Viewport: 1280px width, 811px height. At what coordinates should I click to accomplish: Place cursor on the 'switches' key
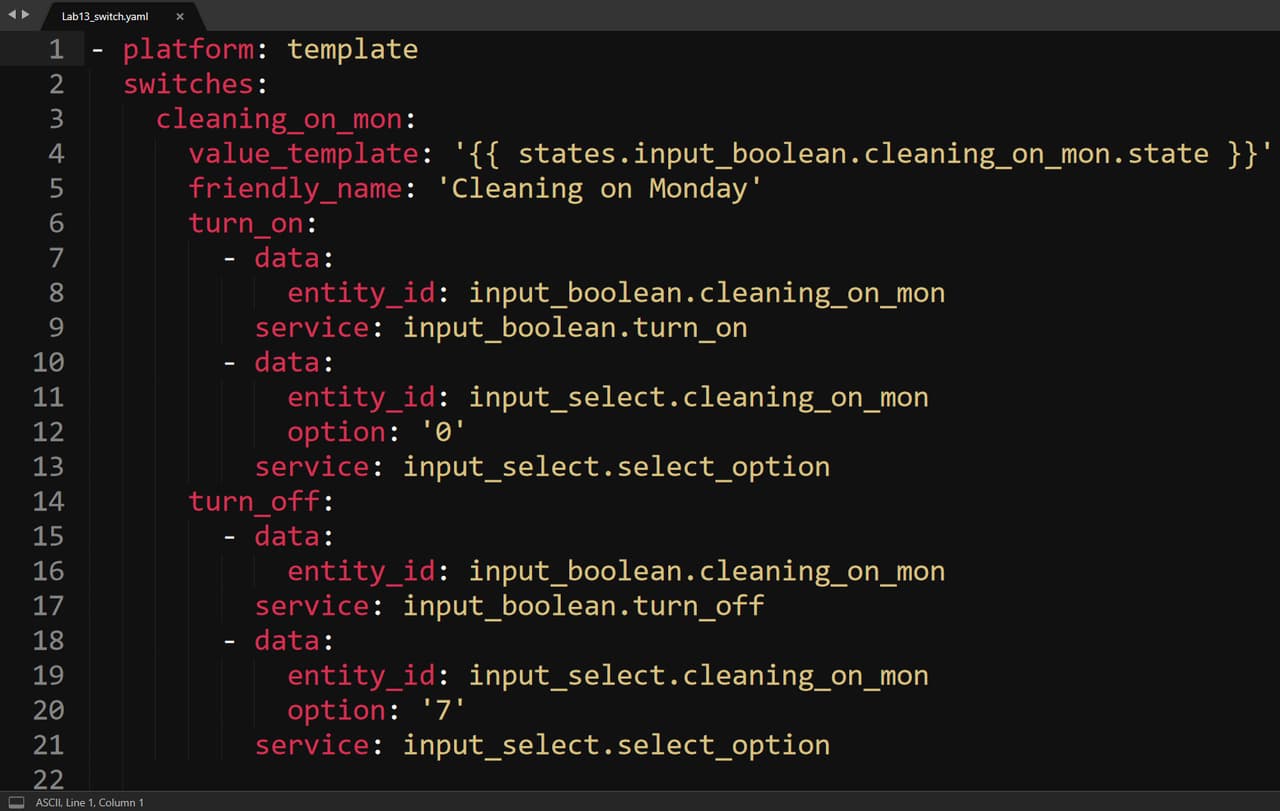click(x=187, y=84)
